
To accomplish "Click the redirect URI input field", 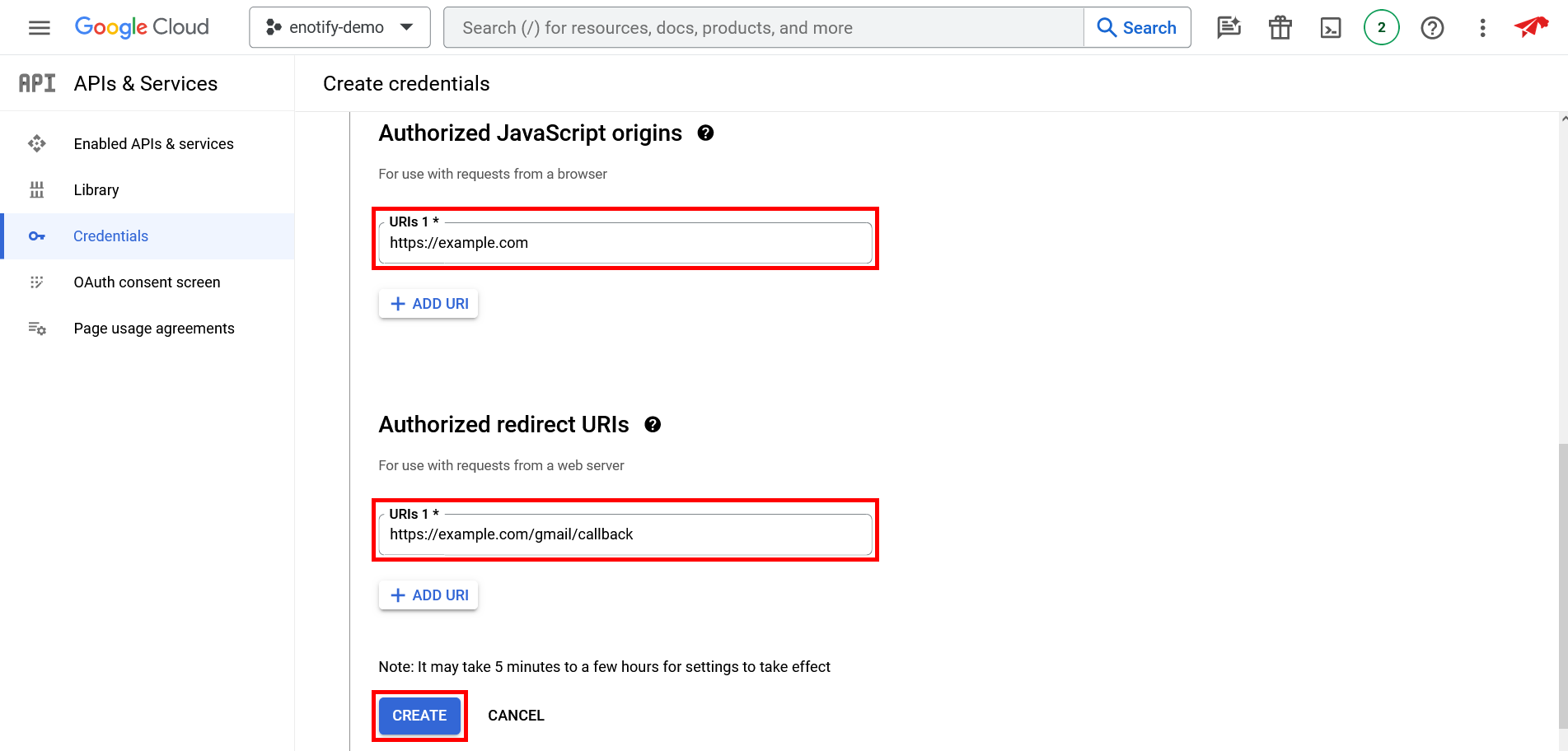I will pyautogui.click(x=625, y=534).
